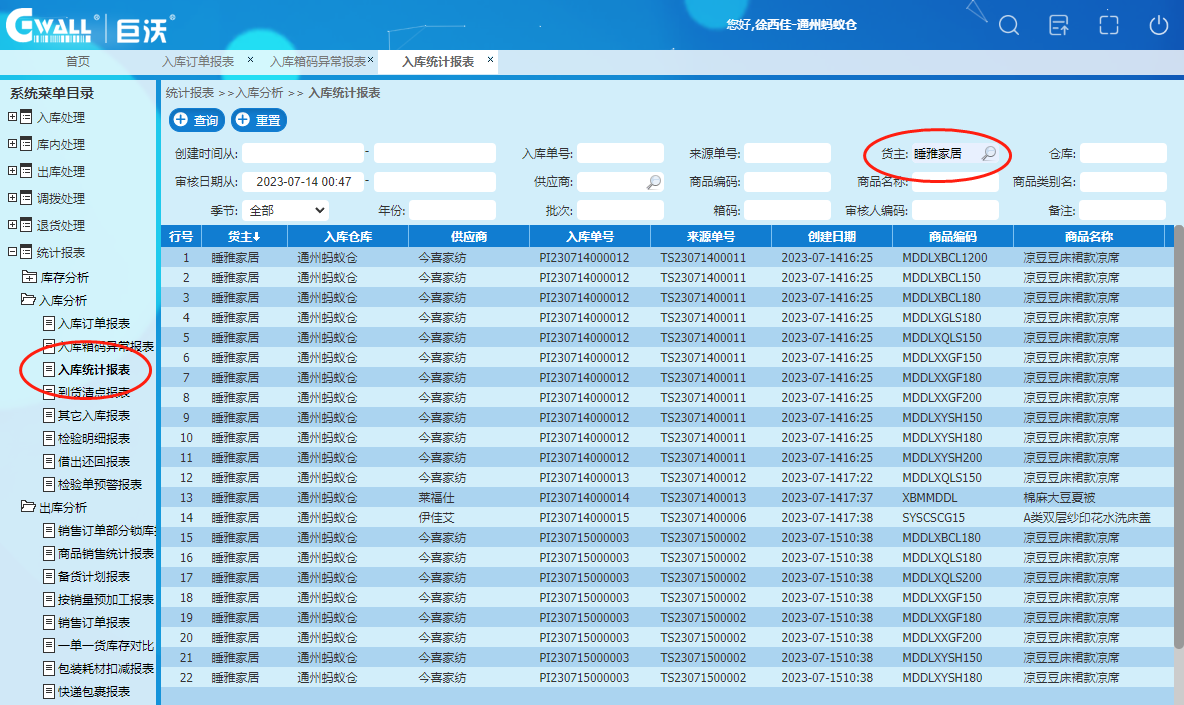Click the 入库单号 input field
Screen dimensions: 1184x705
click(x=620, y=153)
